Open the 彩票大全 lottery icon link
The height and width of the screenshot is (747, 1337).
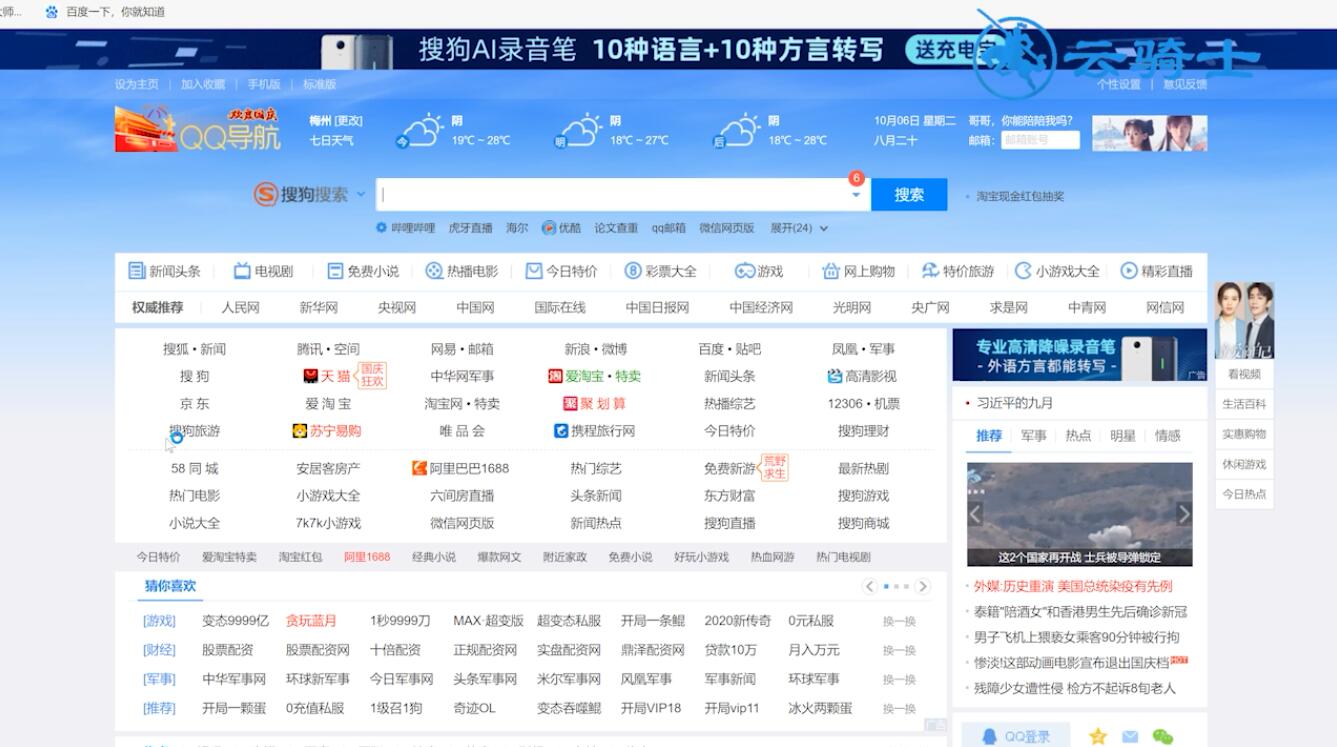[660, 271]
